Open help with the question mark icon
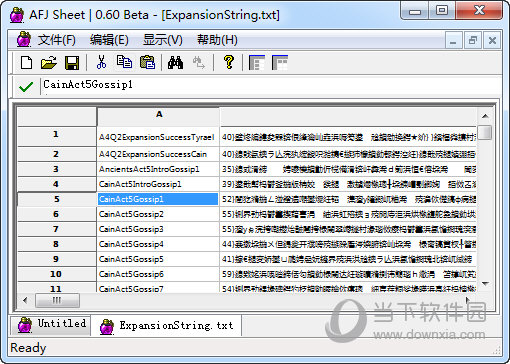This screenshot has height=364, width=510. point(229,62)
